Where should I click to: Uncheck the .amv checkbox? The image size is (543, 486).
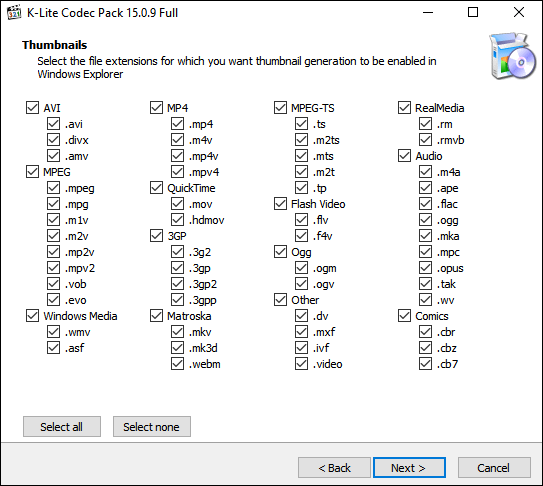pyautogui.click(x=53, y=156)
